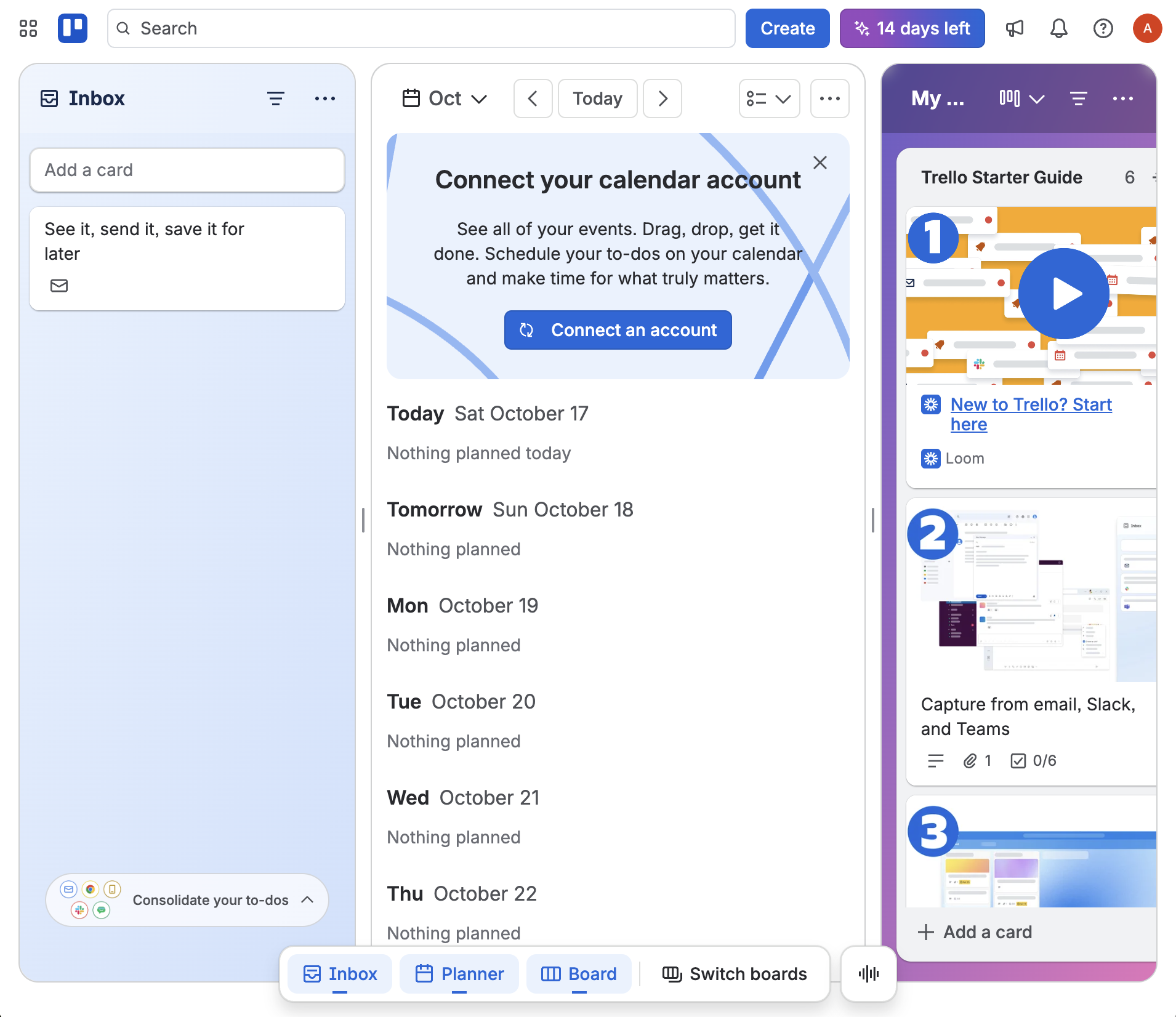The height and width of the screenshot is (1017, 1176).
Task: Open Inbox filter icon
Action: pyautogui.click(x=276, y=98)
